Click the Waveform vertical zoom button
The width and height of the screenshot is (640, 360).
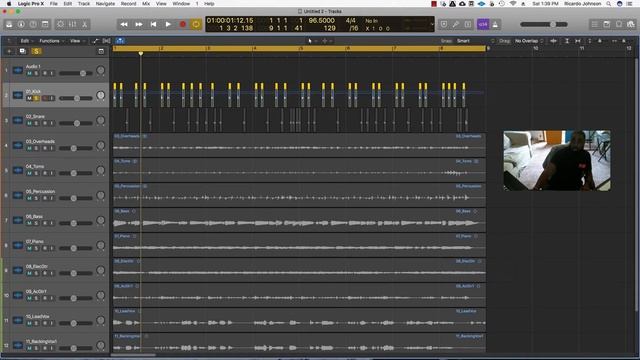click(553, 41)
